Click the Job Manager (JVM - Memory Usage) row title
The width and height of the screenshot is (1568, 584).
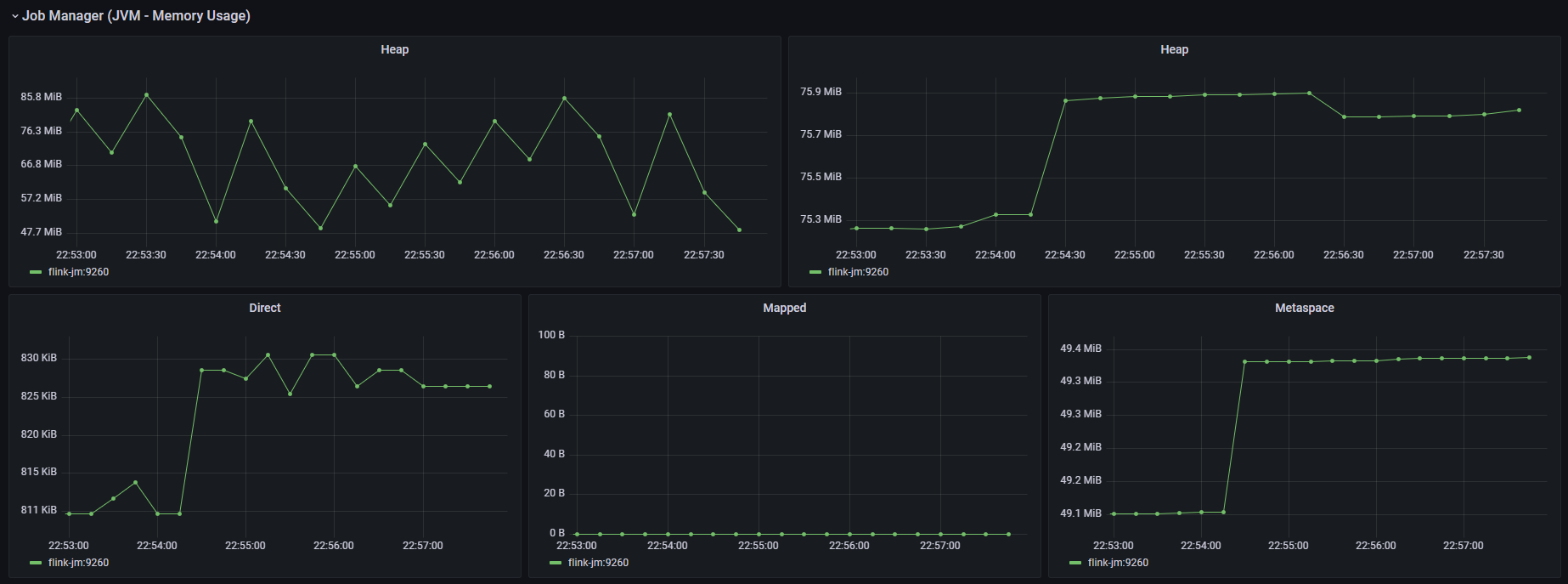[x=136, y=16]
